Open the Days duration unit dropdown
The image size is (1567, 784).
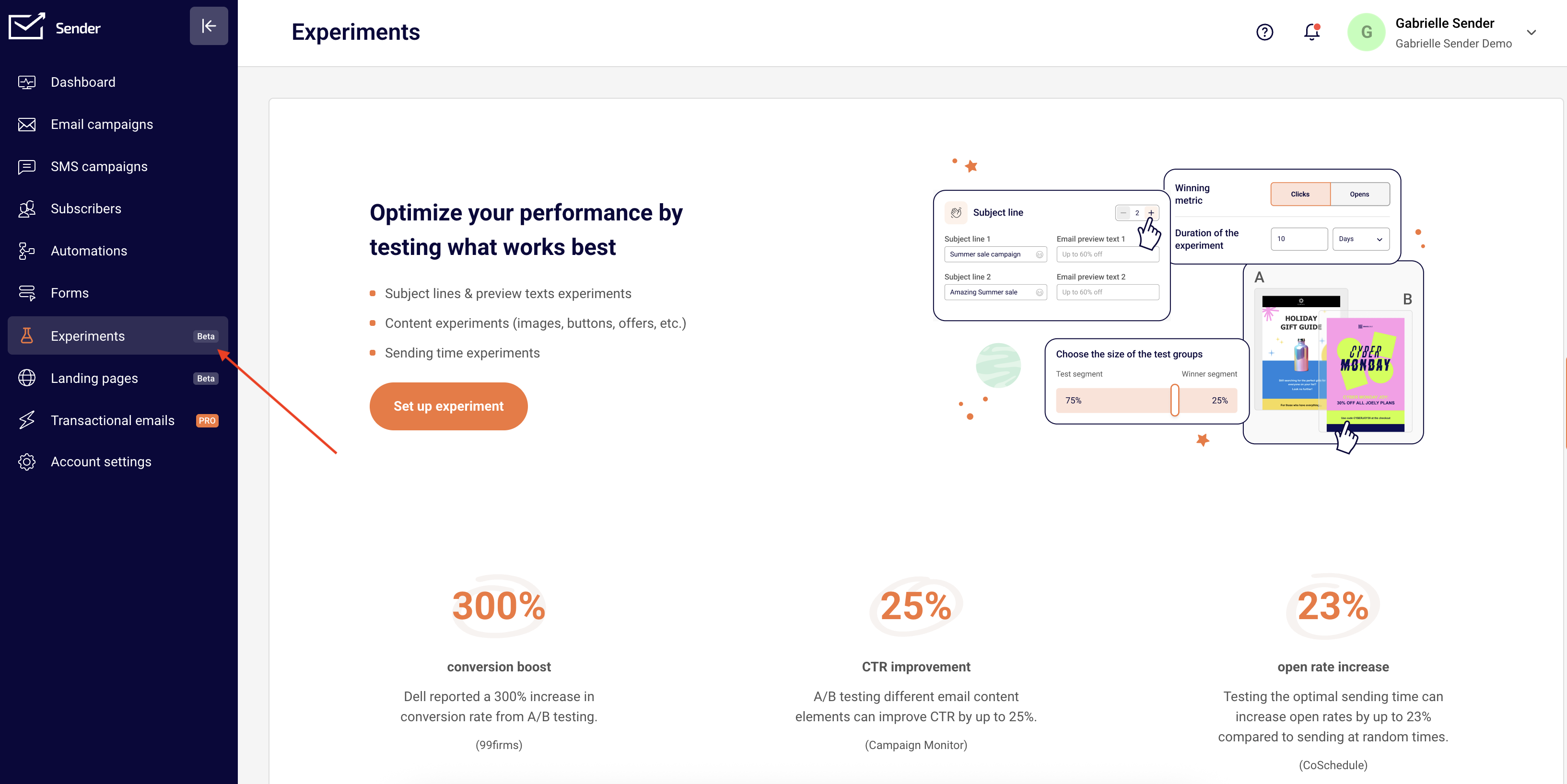pos(1360,239)
